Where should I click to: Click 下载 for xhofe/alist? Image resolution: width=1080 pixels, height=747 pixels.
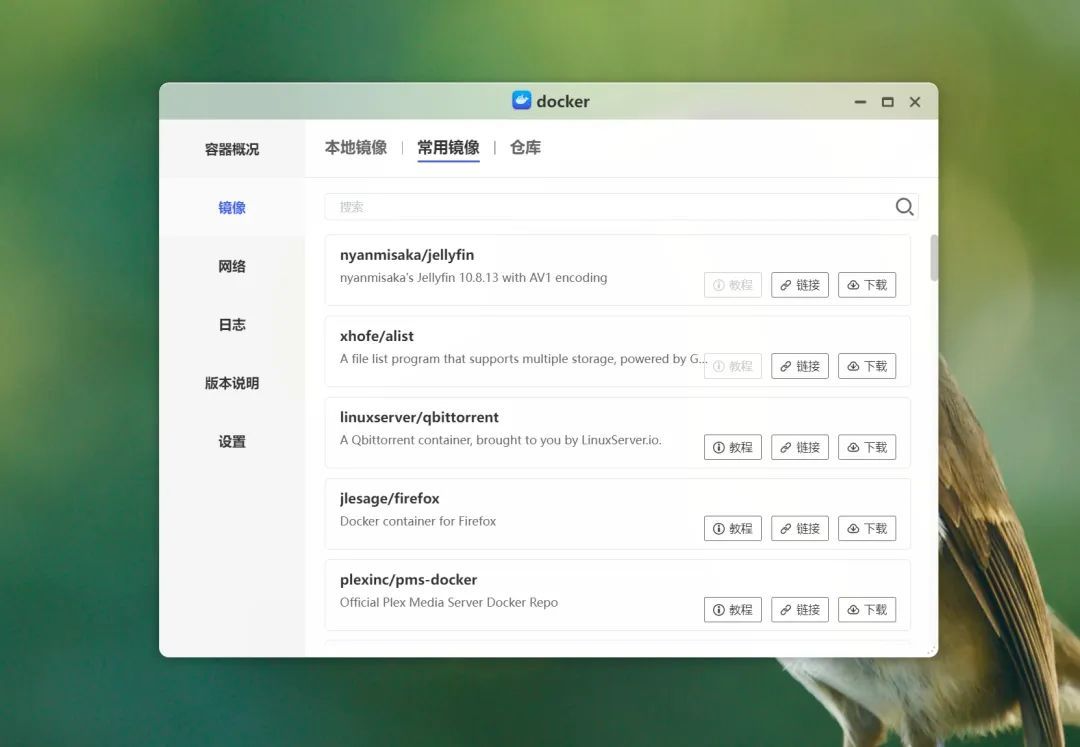click(866, 366)
